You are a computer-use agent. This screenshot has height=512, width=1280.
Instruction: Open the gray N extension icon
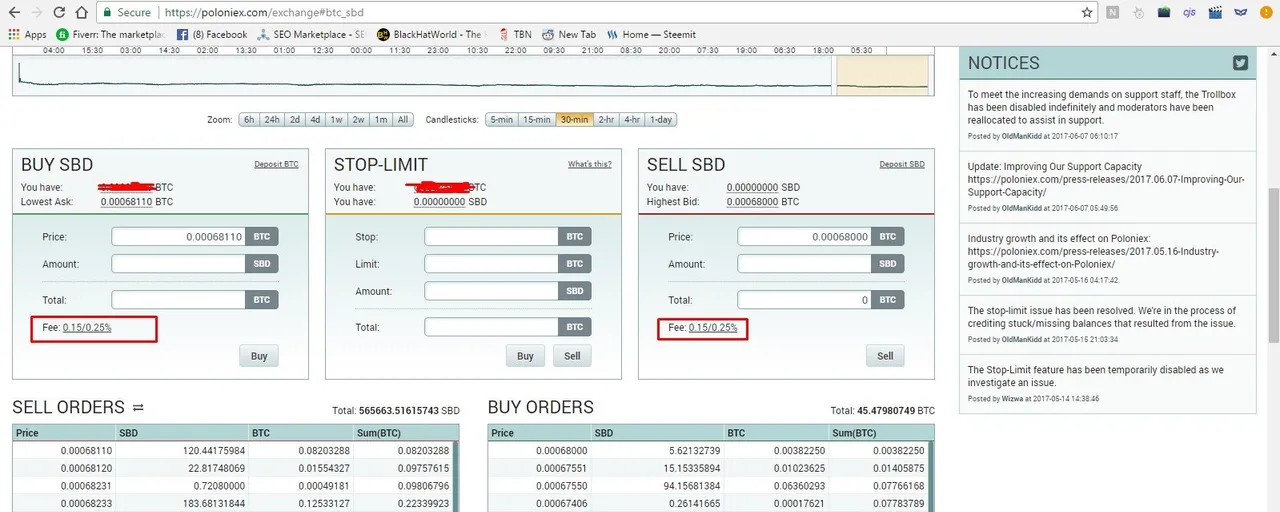coord(1114,13)
